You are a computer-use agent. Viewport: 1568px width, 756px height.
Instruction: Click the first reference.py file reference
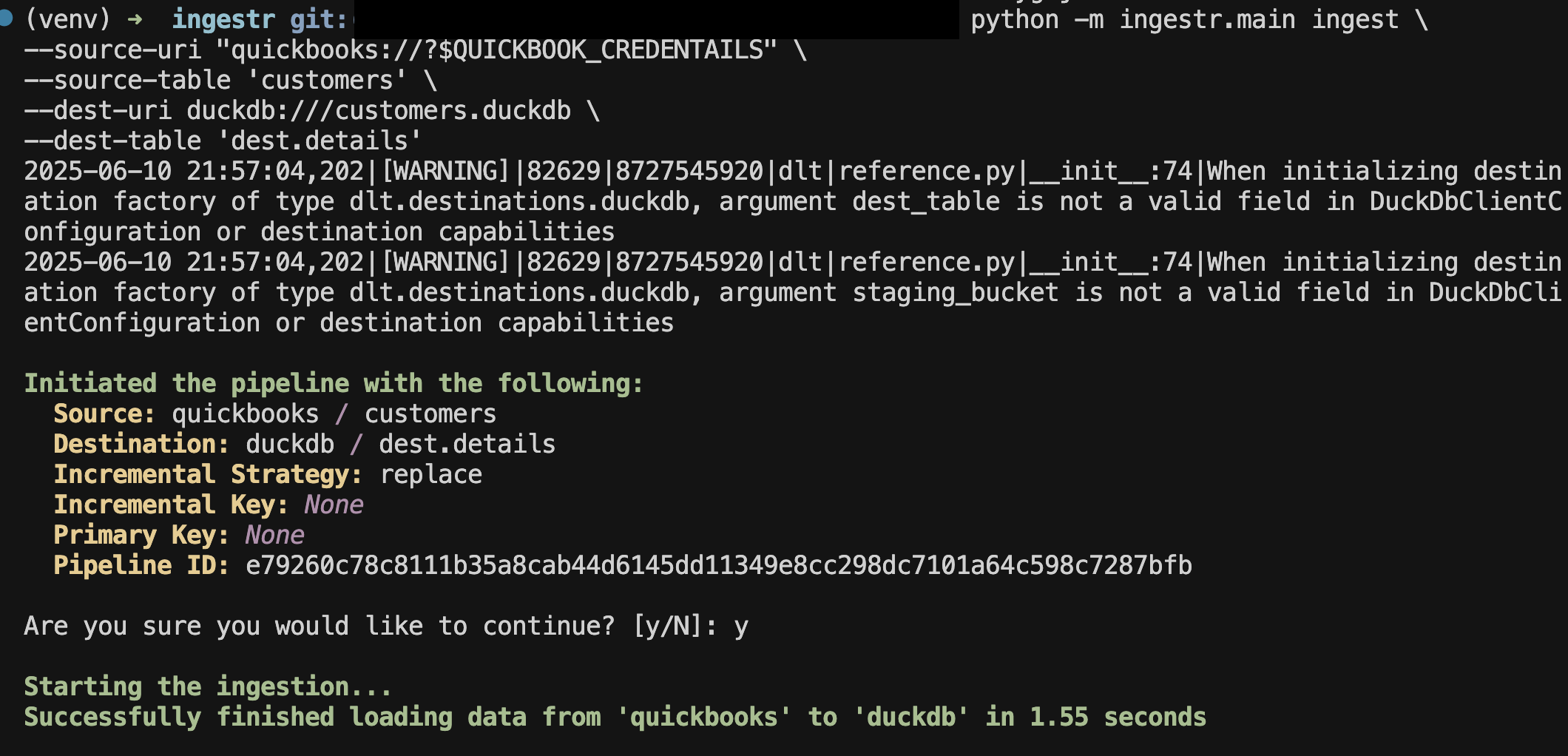[x=925, y=172]
